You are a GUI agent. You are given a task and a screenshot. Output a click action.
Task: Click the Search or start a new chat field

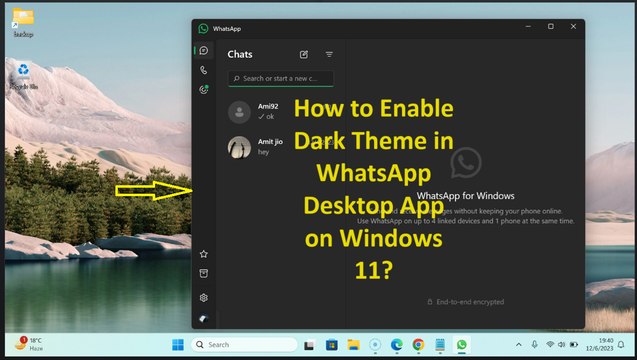(281, 78)
